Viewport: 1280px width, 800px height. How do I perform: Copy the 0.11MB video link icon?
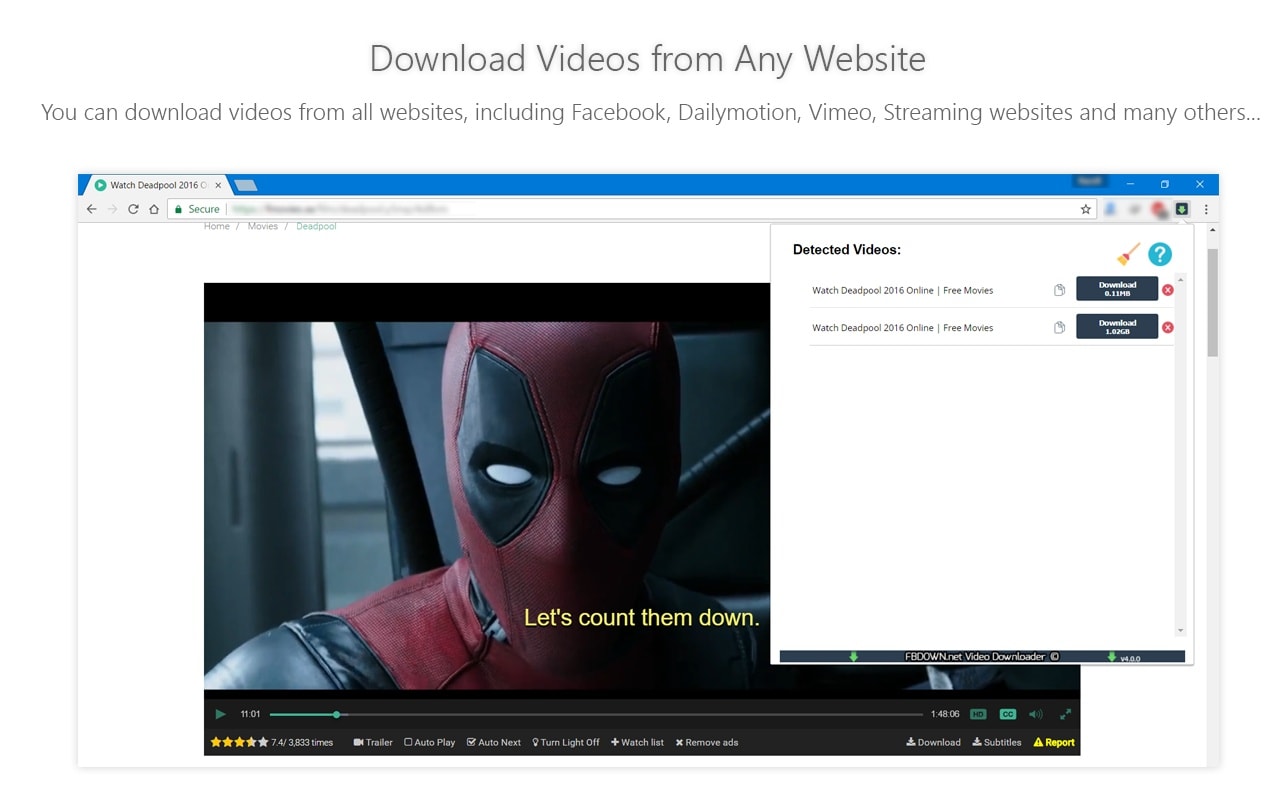1059,289
